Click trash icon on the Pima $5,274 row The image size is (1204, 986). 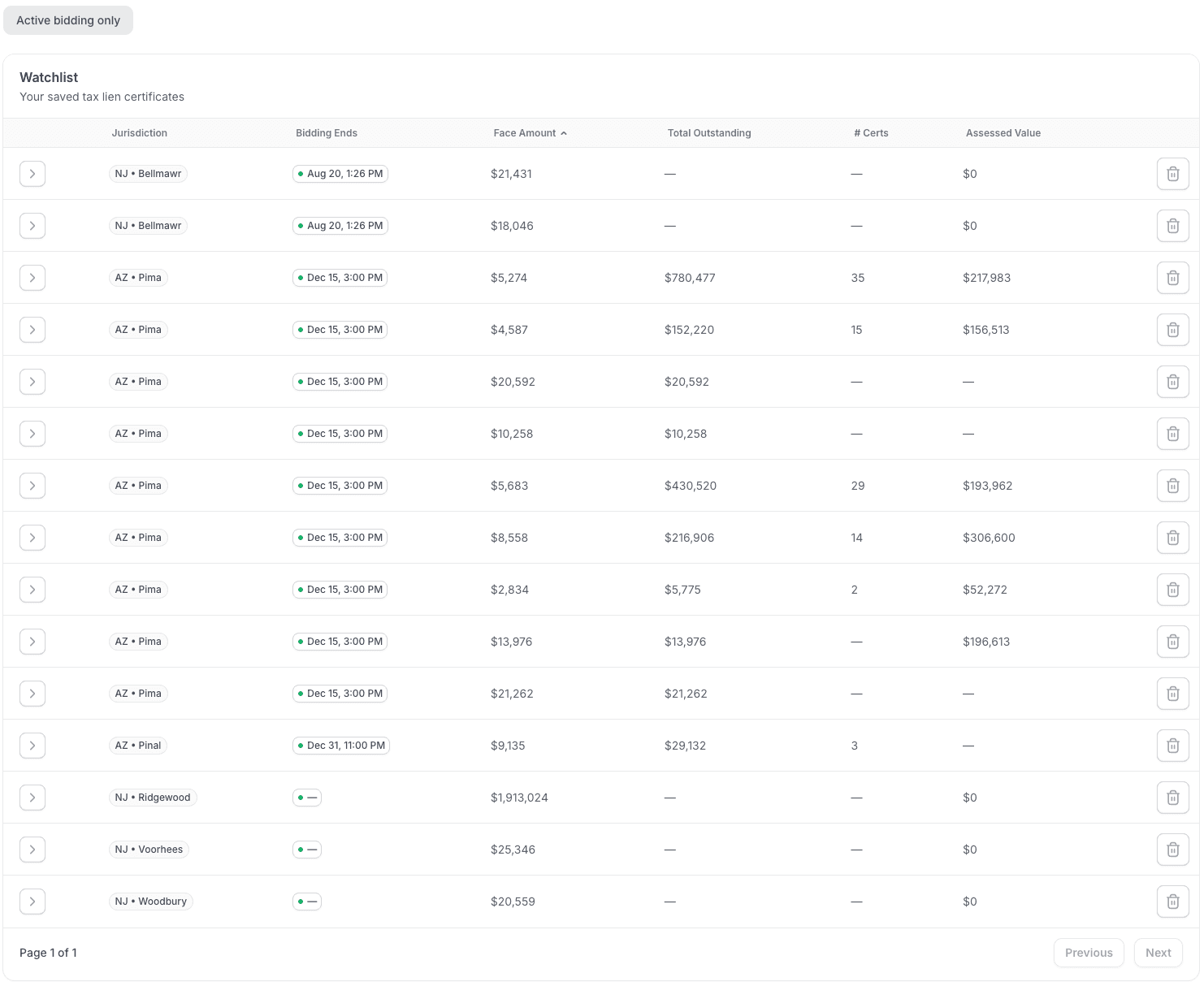click(x=1172, y=278)
